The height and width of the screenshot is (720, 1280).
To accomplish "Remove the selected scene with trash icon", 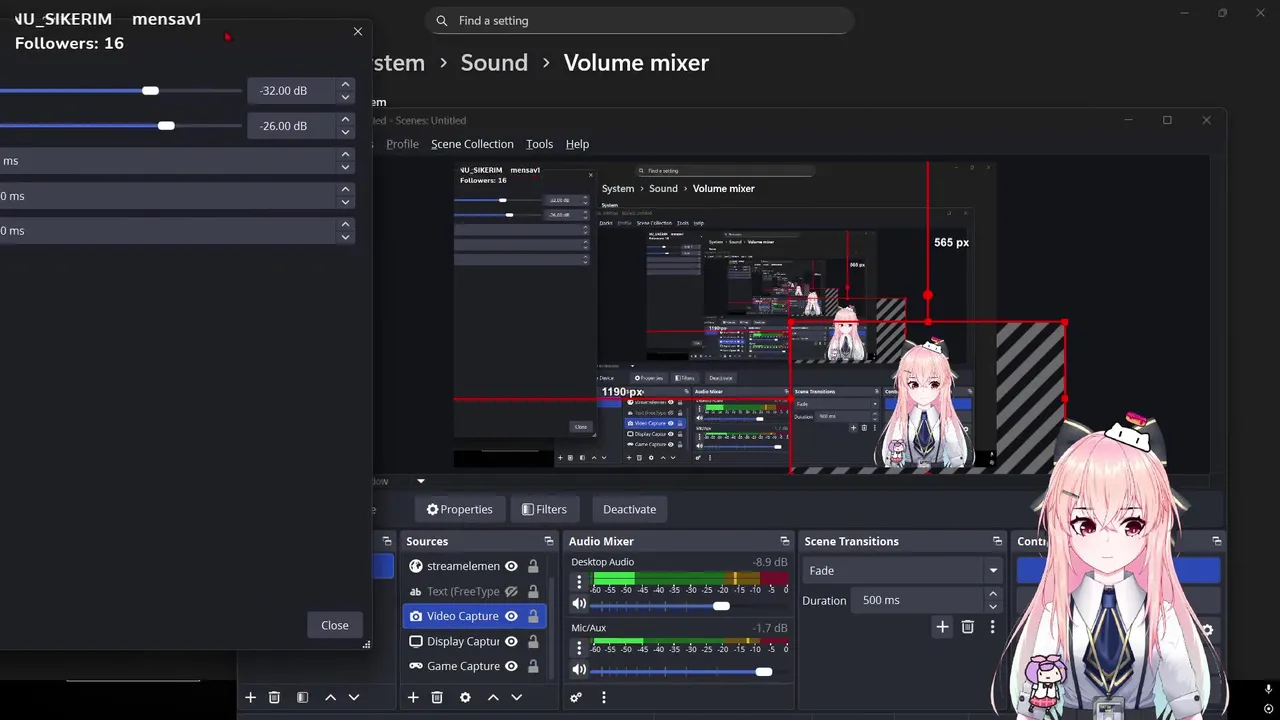I will tap(274, 697).
